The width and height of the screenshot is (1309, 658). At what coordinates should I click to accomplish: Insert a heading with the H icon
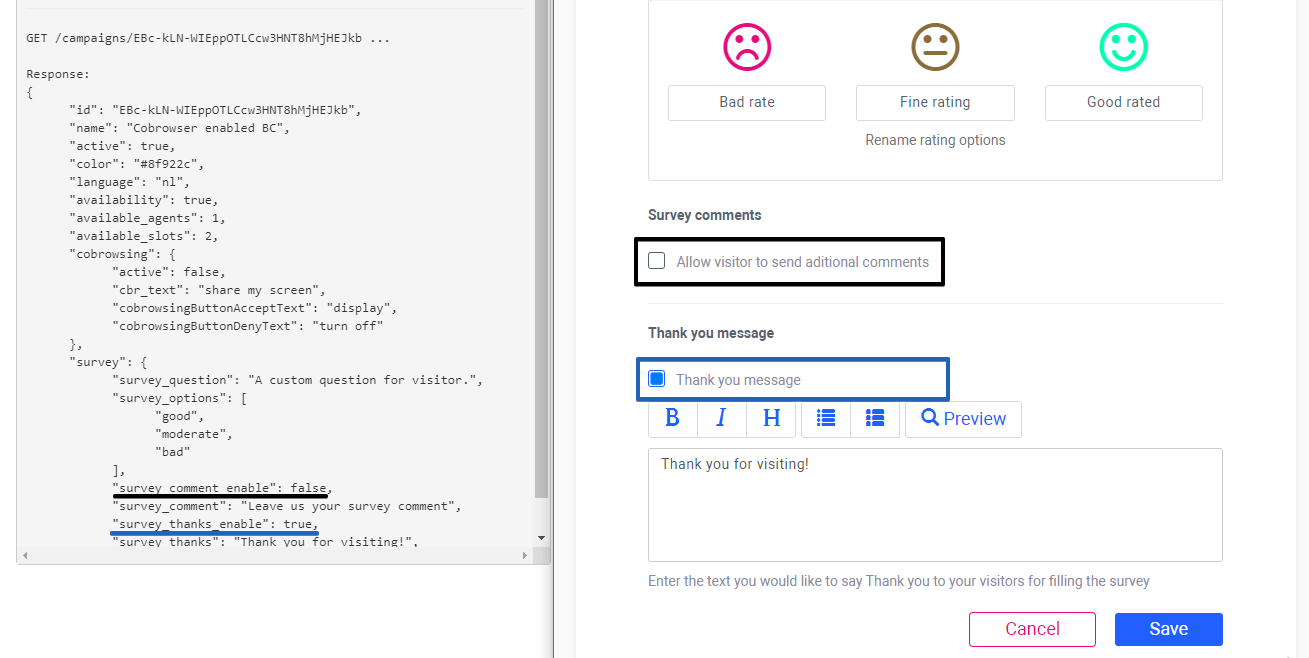tap(771, 418)
